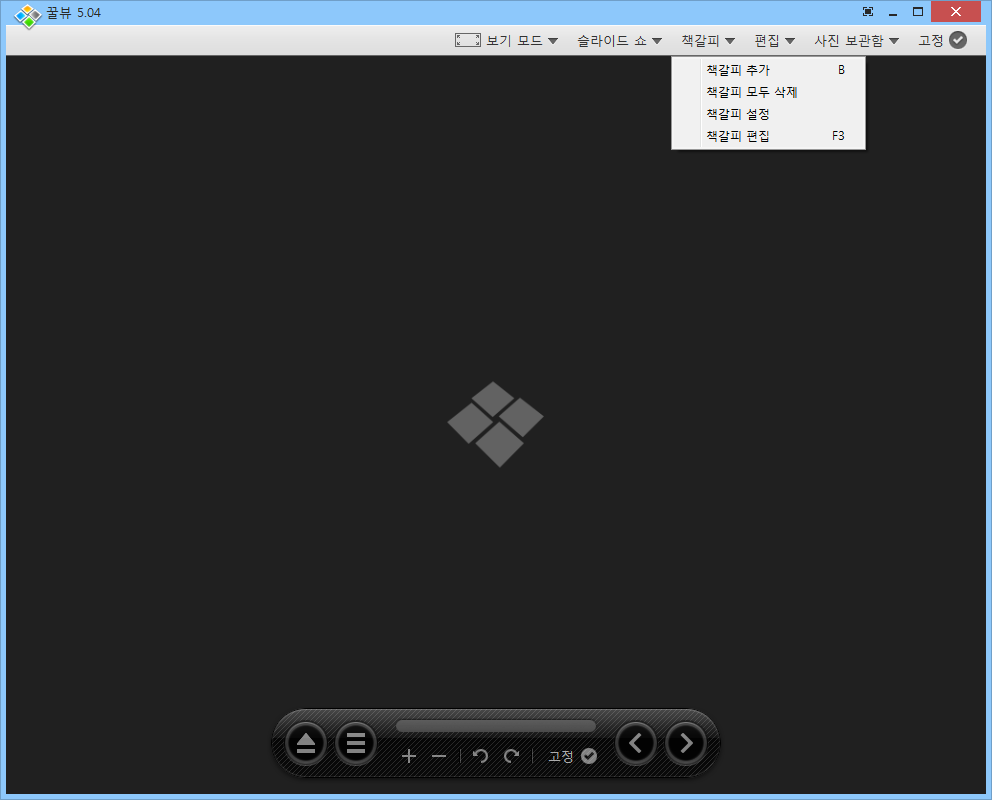The height and width of the screenshot is (800, 992).
Task: Maximize the 꿀뷰 window
Action: click(918, 11)
